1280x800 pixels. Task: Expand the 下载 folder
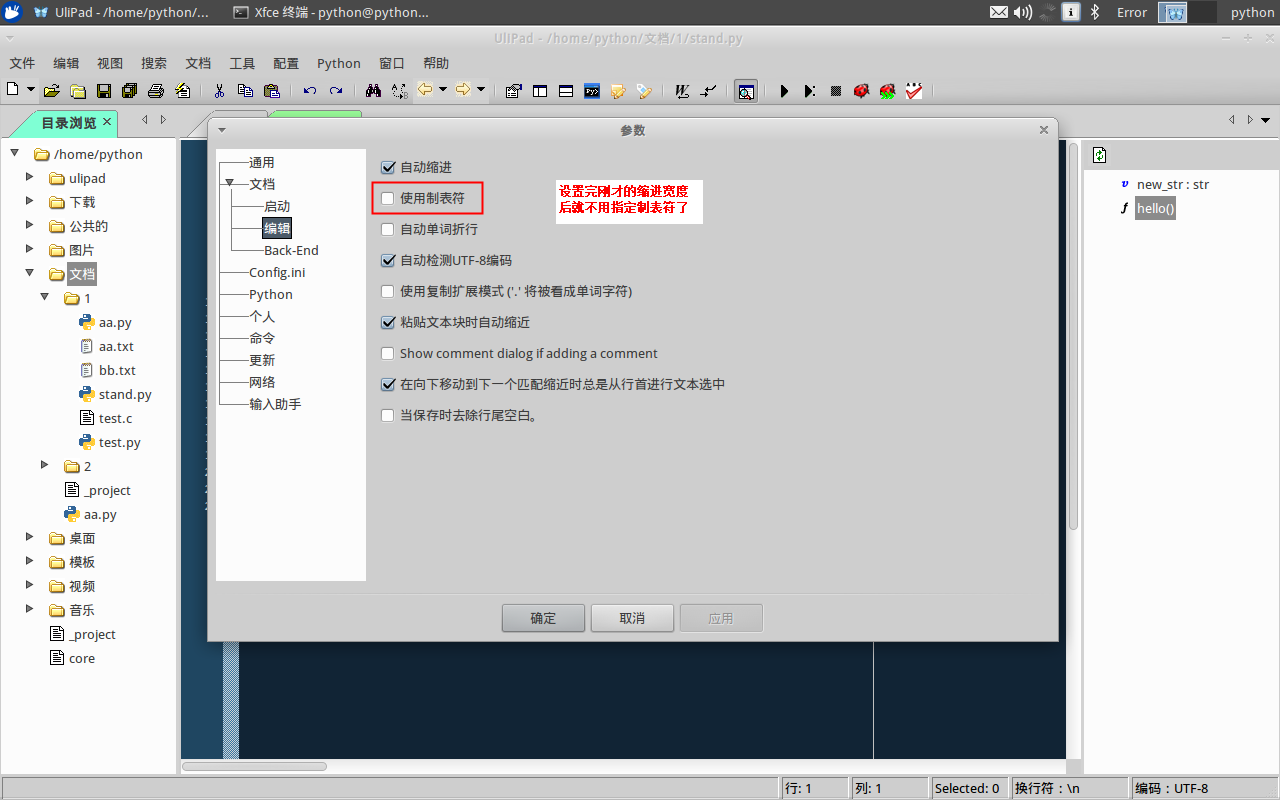click(x=30, y=202)
